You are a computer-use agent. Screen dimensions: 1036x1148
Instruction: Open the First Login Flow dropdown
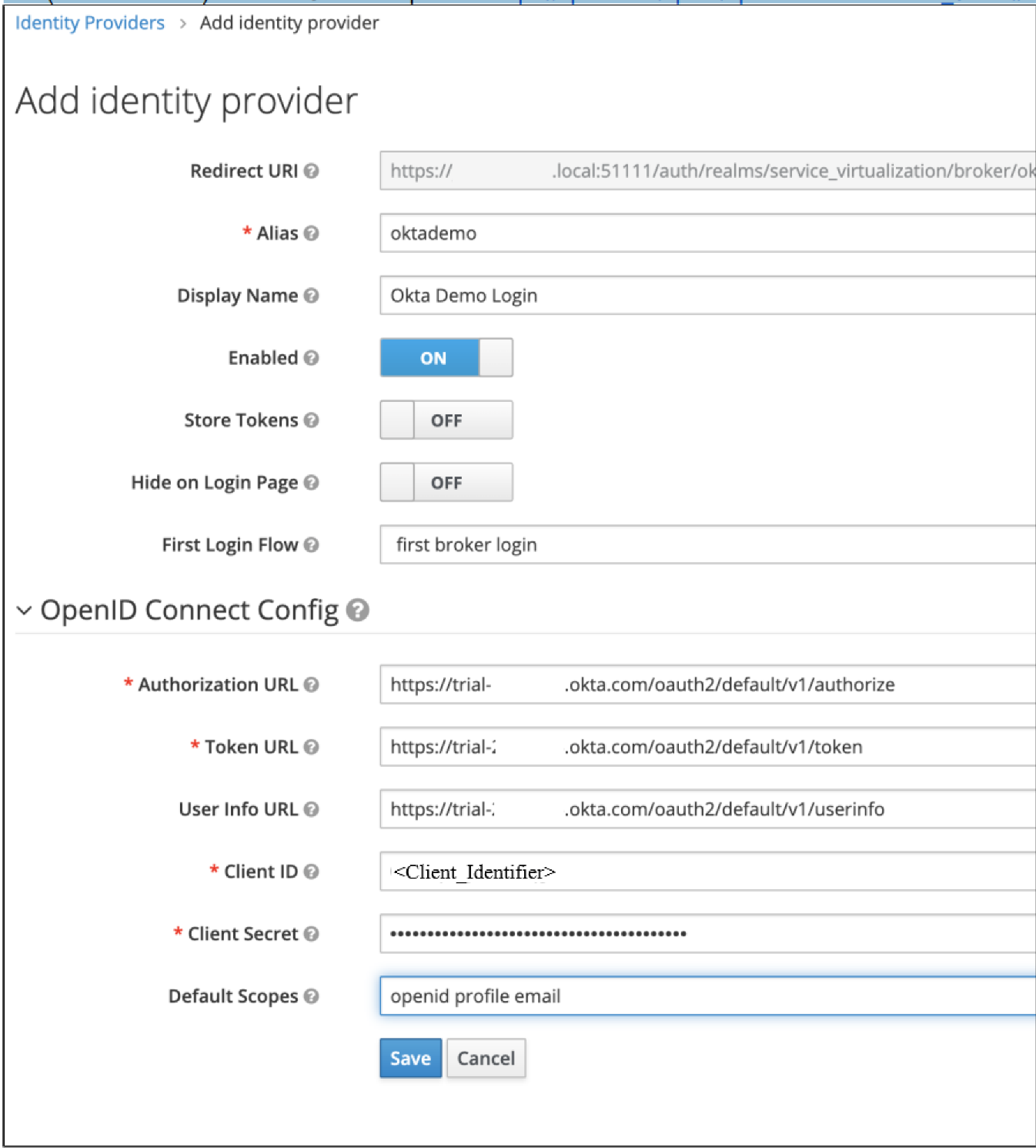click(x=707, y=545)
